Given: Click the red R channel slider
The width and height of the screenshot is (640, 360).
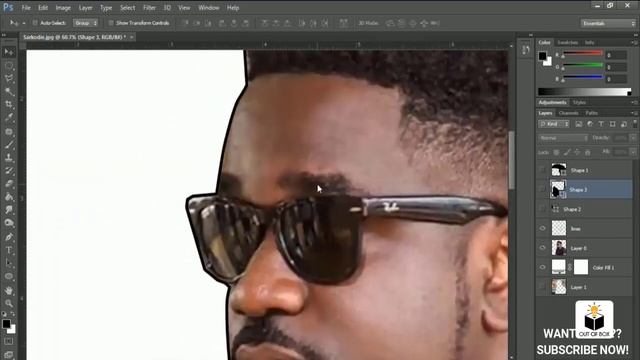Looking at the screenshot, I should pyautogui.click(x=583, y=54).
